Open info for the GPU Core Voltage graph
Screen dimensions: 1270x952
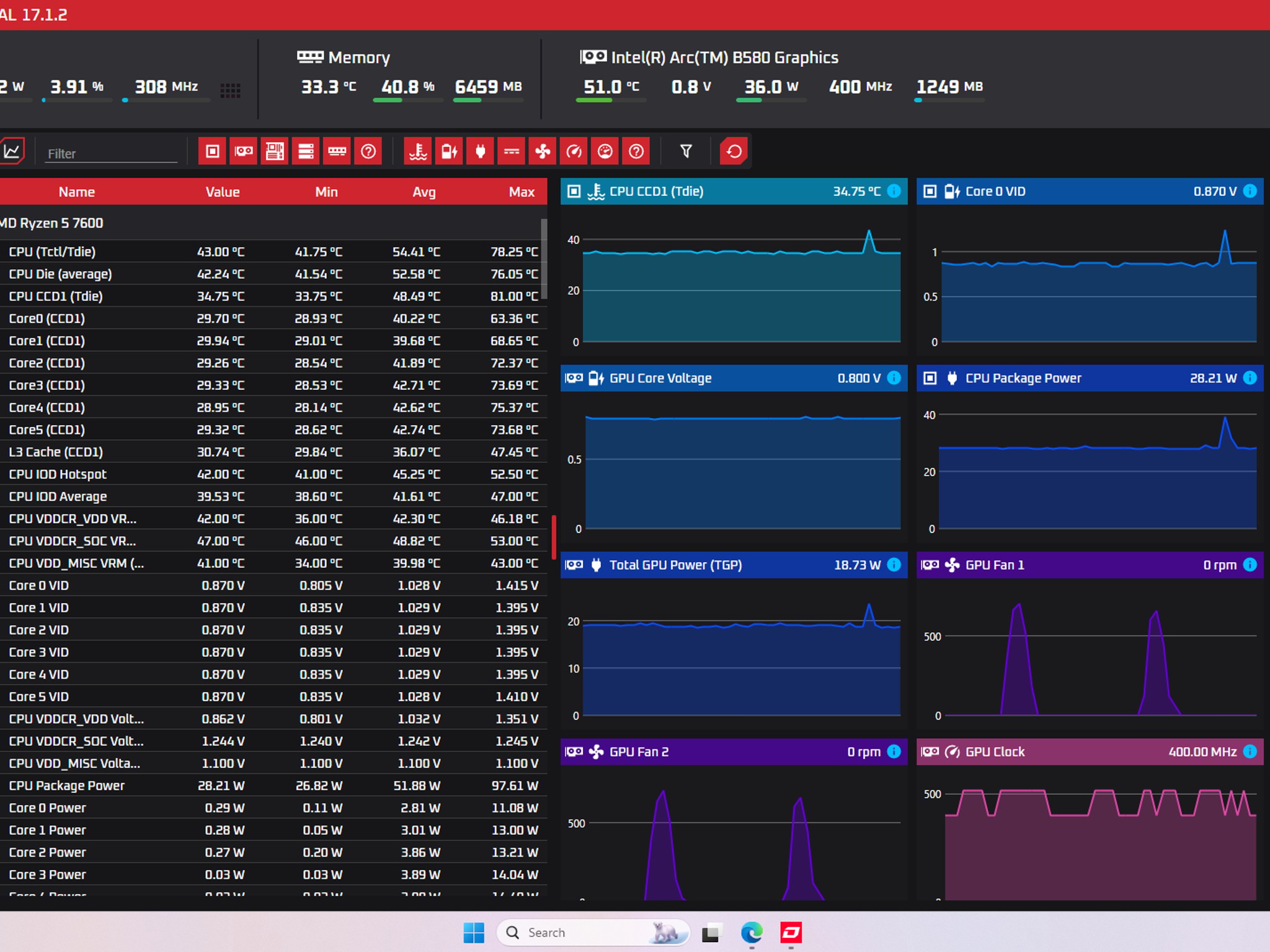pos(894,377)
